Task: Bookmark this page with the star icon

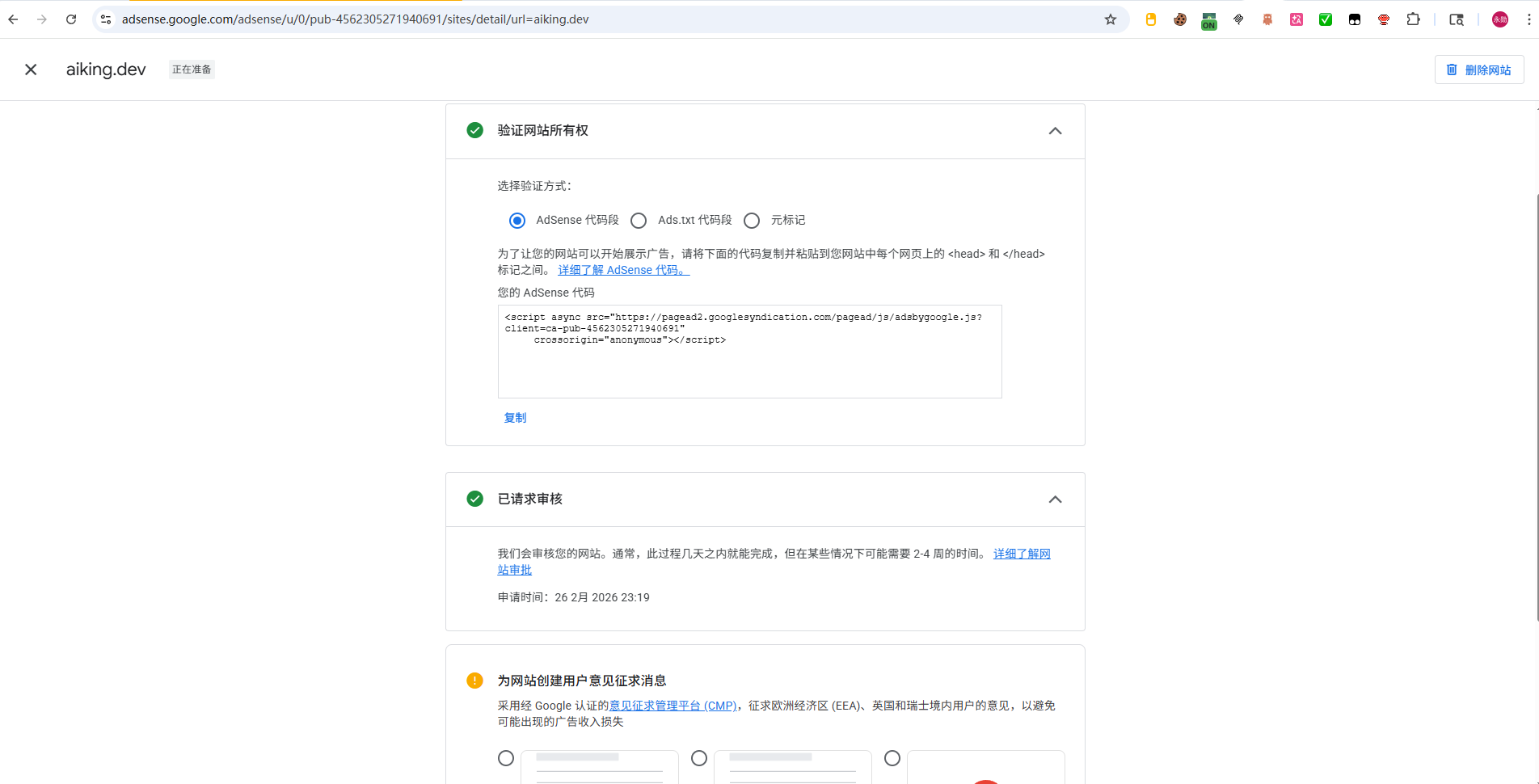Action: pyautogui.click(x=1111, y=19)
